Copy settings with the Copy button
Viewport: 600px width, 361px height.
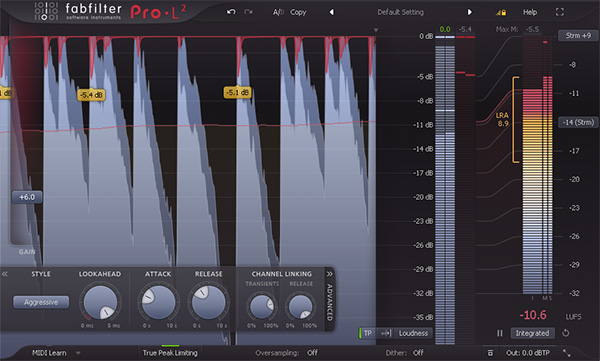[x=298, y=12]
